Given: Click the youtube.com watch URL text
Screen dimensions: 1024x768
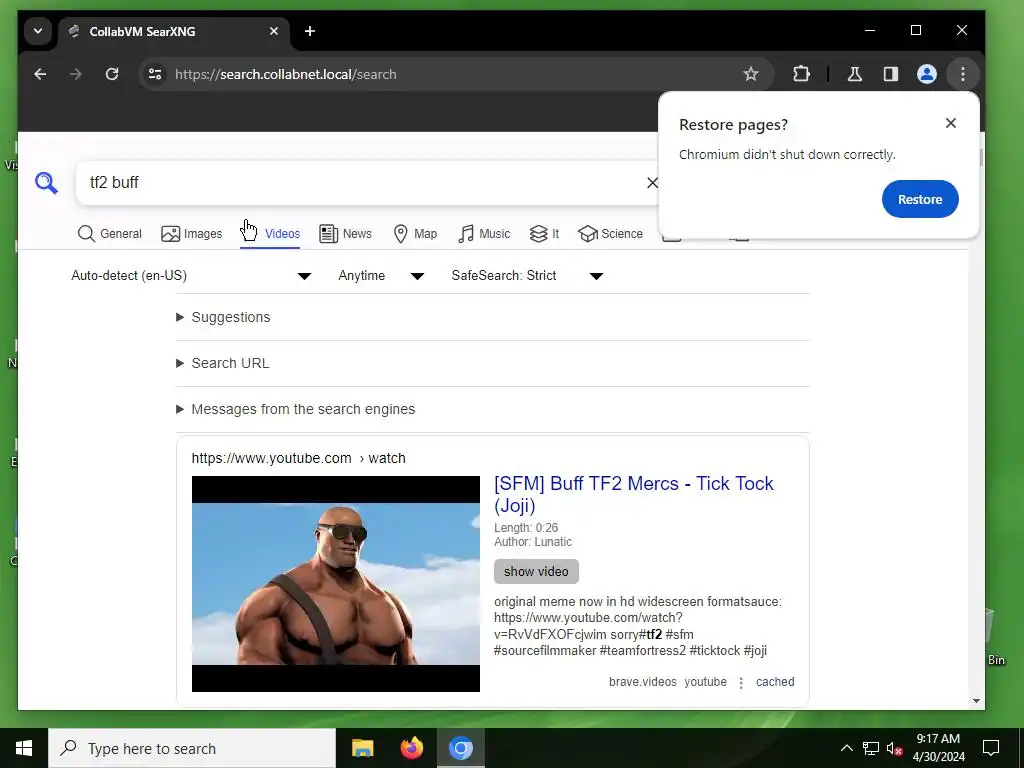Looking at the screenshot, I should click(x=298, y=458).
